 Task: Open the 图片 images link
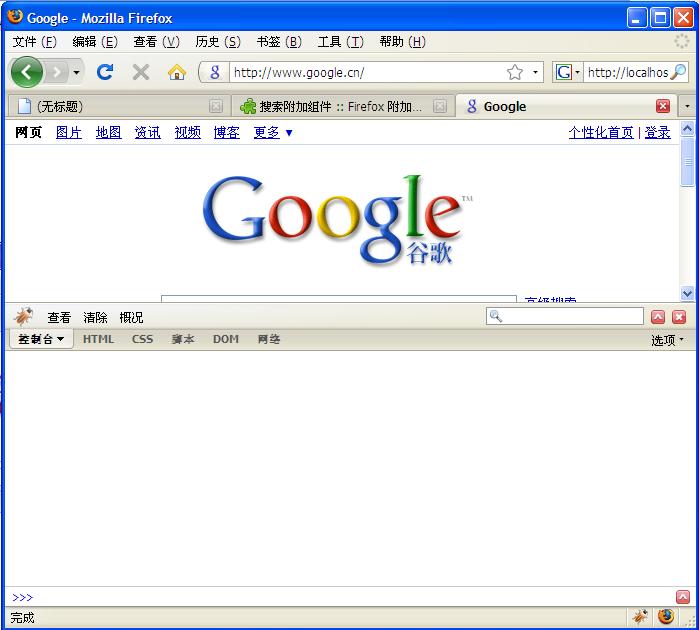[69, 132]
